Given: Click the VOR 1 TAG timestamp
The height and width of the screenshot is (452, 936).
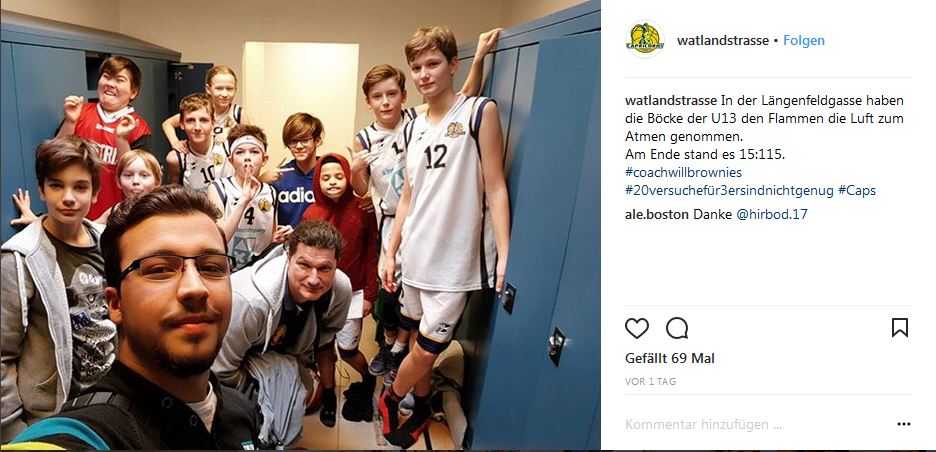Looking at the screenshot, I should click(650, 382).
